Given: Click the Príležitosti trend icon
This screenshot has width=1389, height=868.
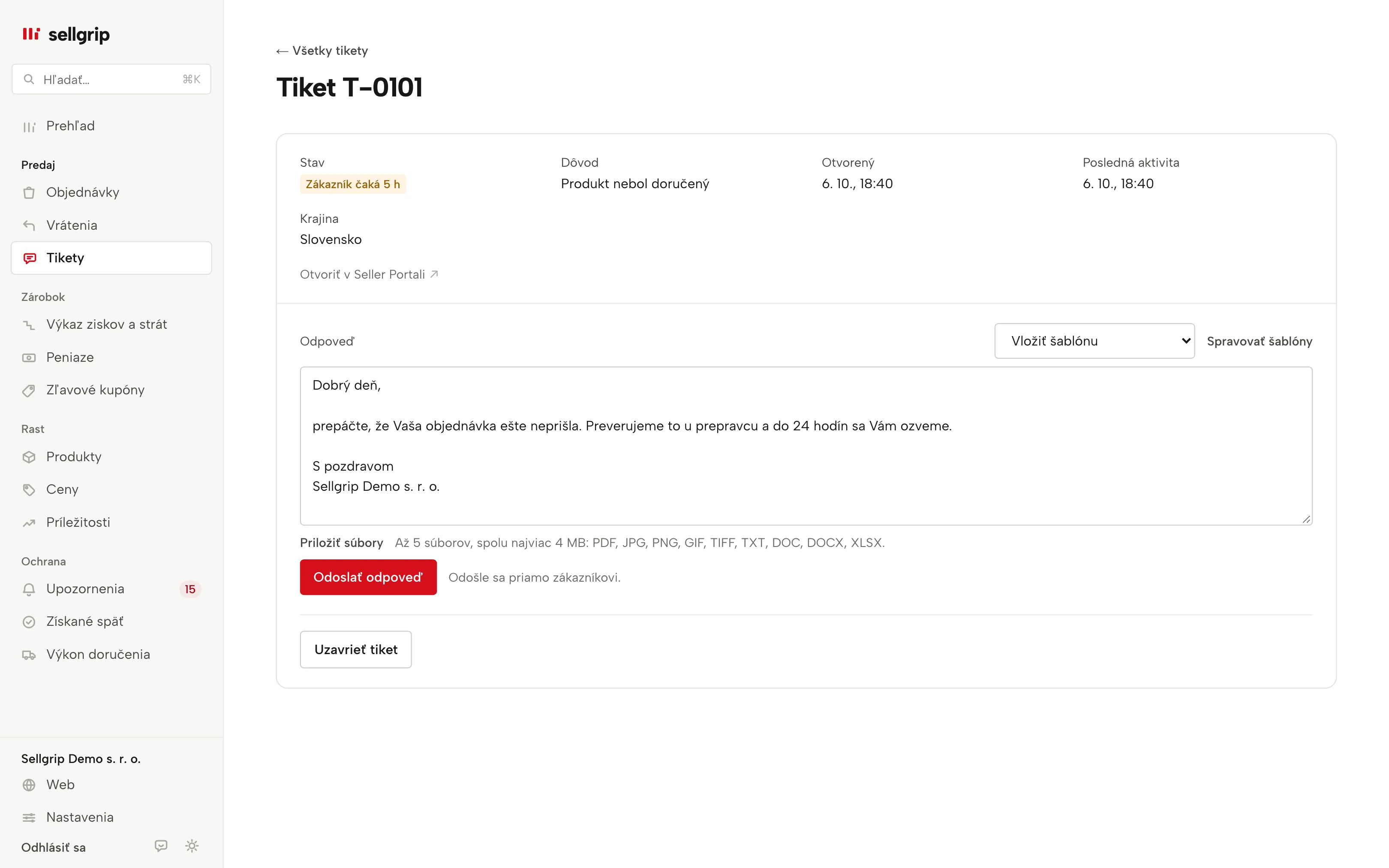Looking at the screenshot, I should [x=29, y=523].
